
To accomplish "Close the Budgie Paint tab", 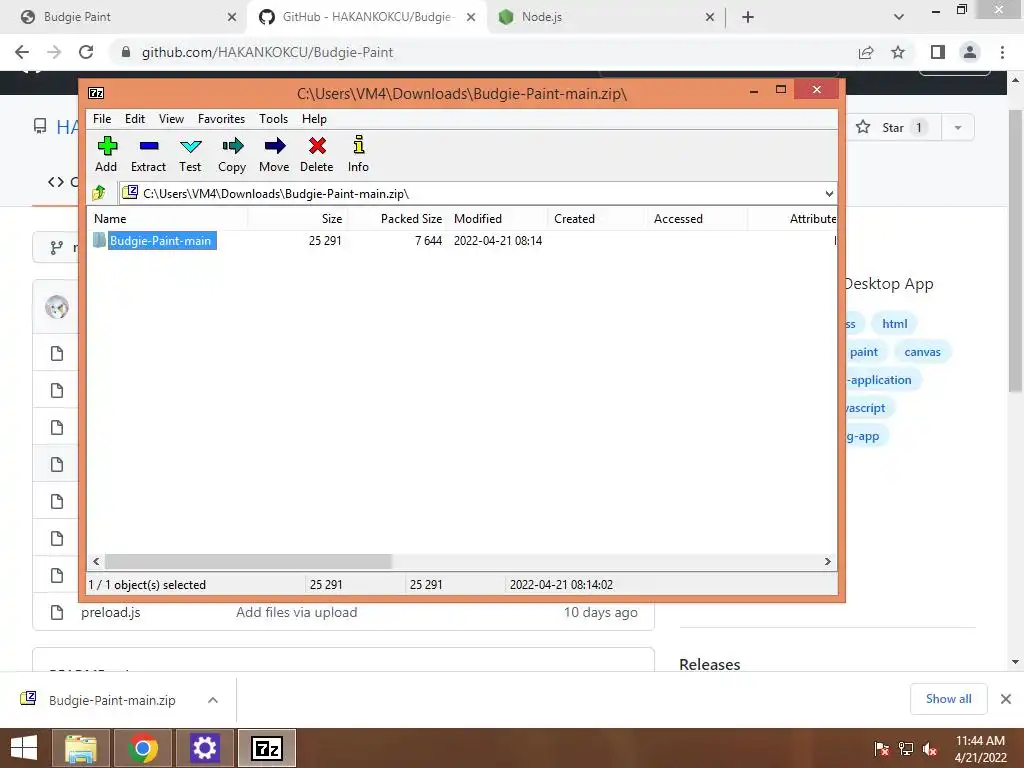I will click(232, 17).
